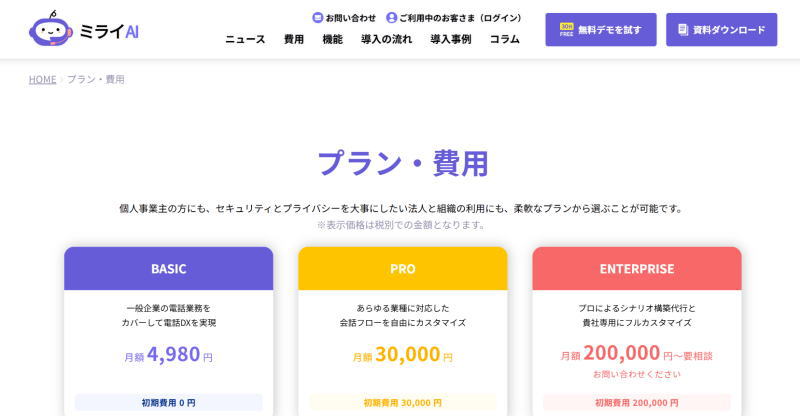Open the ニュース menu item
Viewport: 800px width, 416px height.
tap(245, 40)
